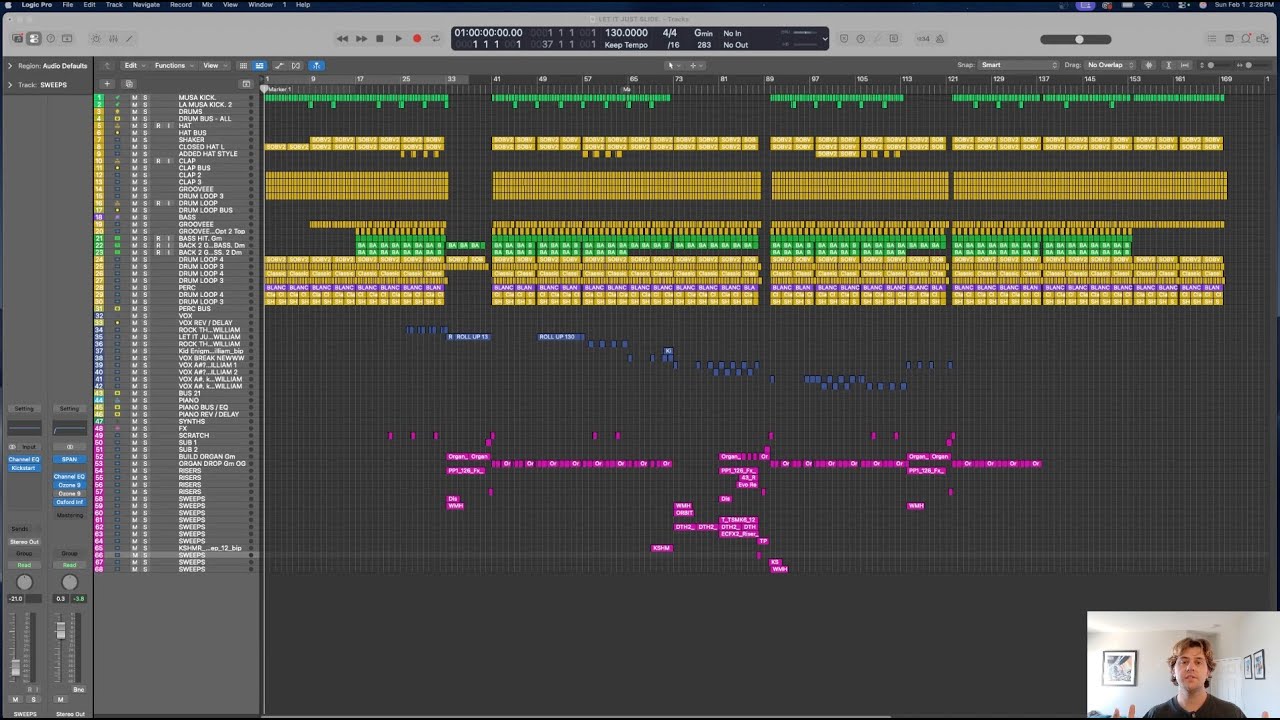Open the Kickstart plug-in slot
Viewport: 1280px width, 720px height.
click(x=23, y=468)
